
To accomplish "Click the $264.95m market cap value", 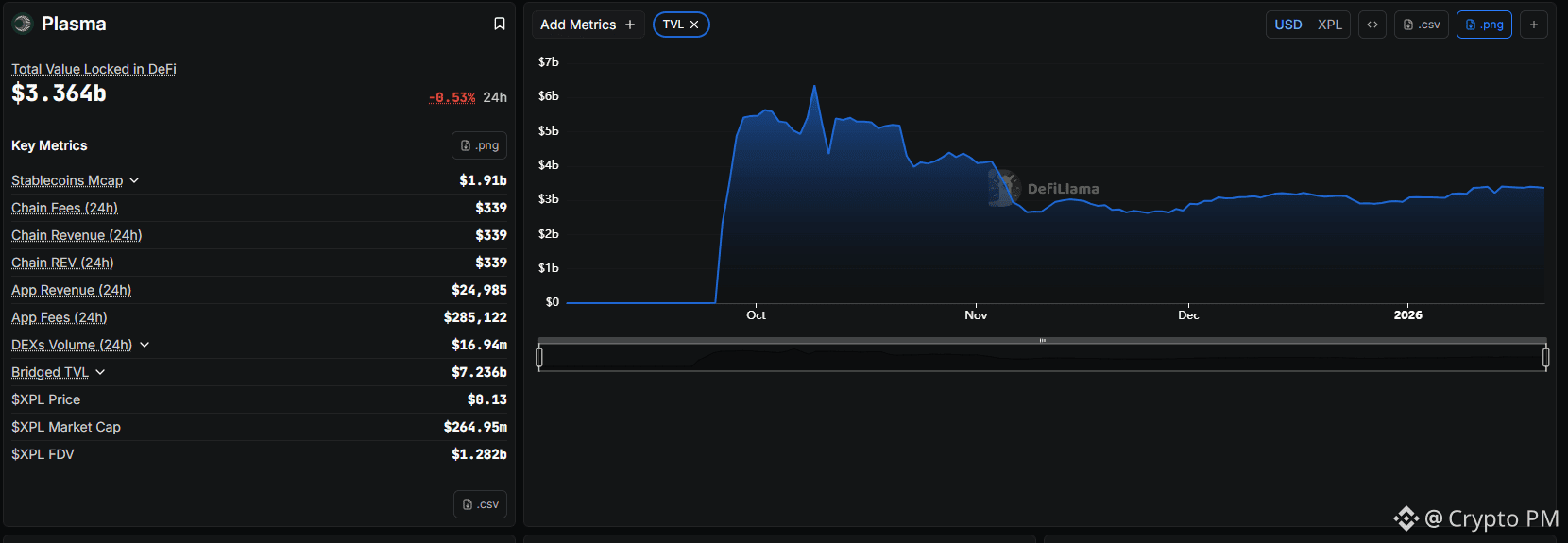I will [x=475, y=427].
